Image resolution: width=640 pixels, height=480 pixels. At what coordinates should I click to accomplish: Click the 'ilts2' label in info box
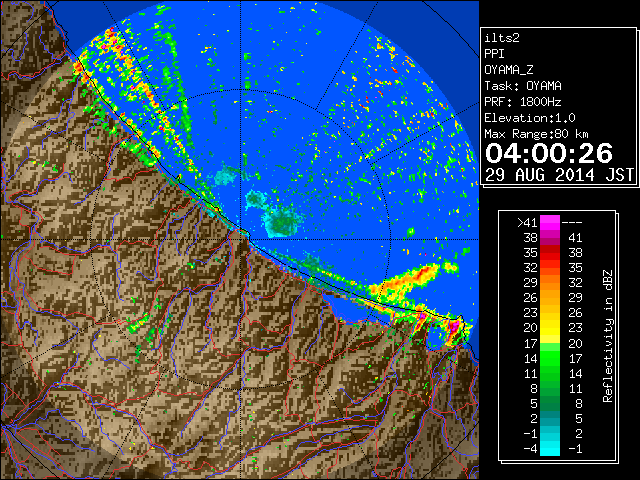(502, 38)
